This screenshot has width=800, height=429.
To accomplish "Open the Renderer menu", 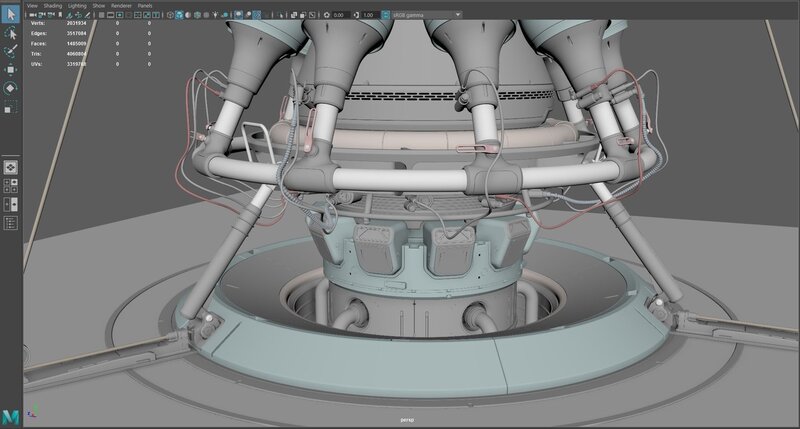I will (x=121, y=5).
